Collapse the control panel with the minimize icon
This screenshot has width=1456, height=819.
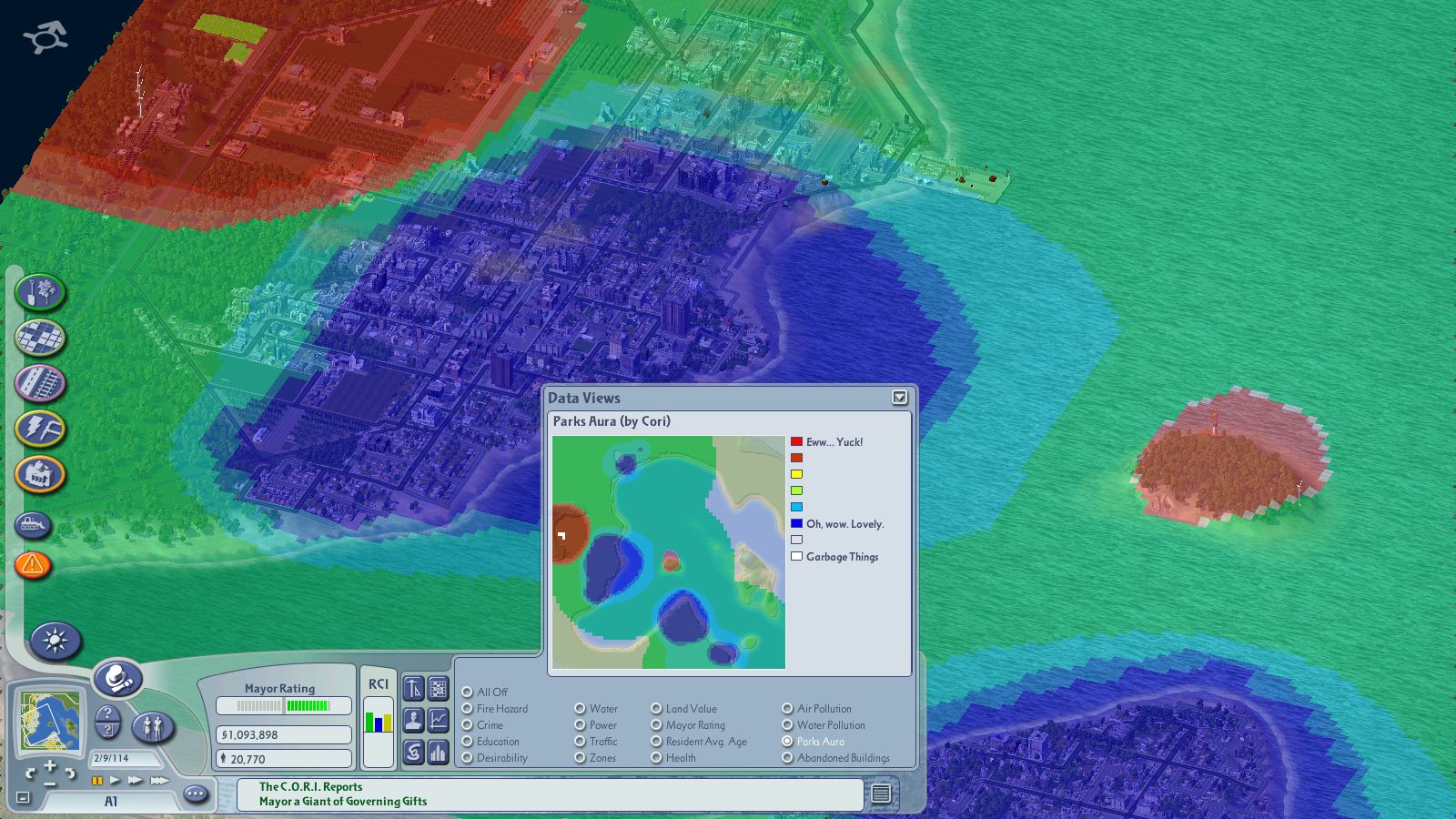[24, 797]
